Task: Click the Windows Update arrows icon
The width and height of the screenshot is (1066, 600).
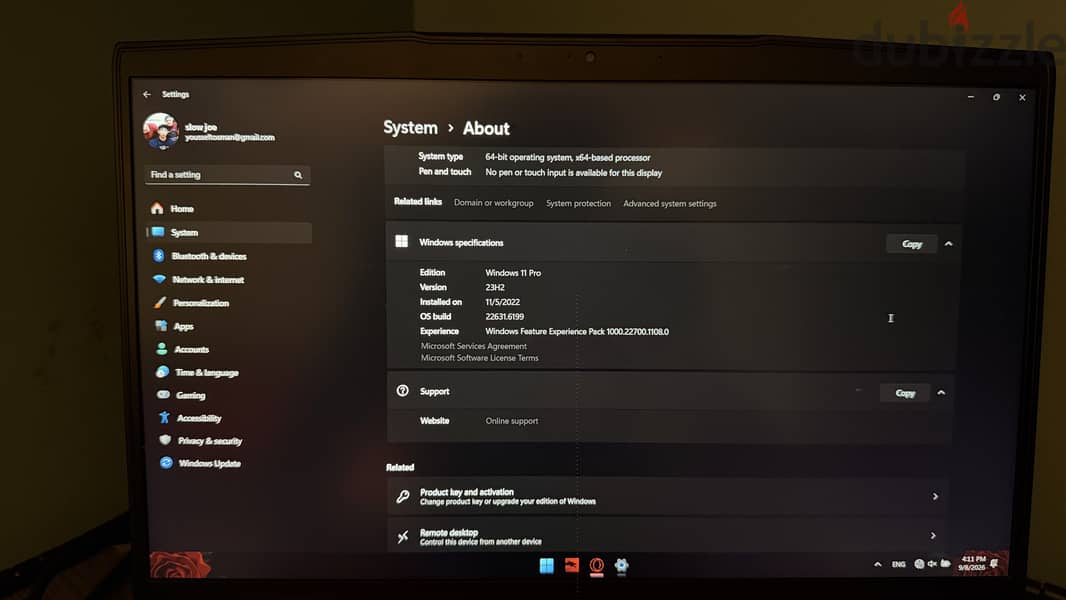Action: pos(167,463)
